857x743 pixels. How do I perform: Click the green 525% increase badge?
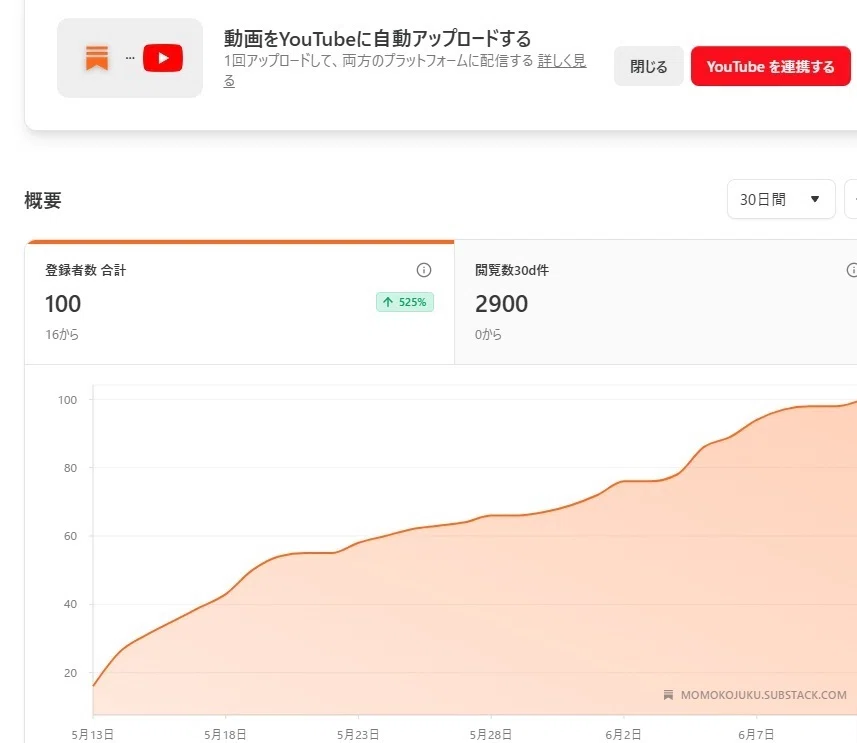tap(405, 302)
